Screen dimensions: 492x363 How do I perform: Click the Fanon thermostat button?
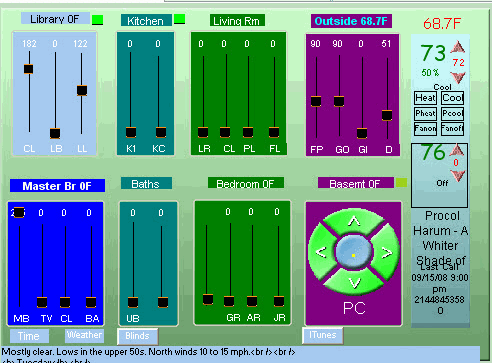coord(425,128)
